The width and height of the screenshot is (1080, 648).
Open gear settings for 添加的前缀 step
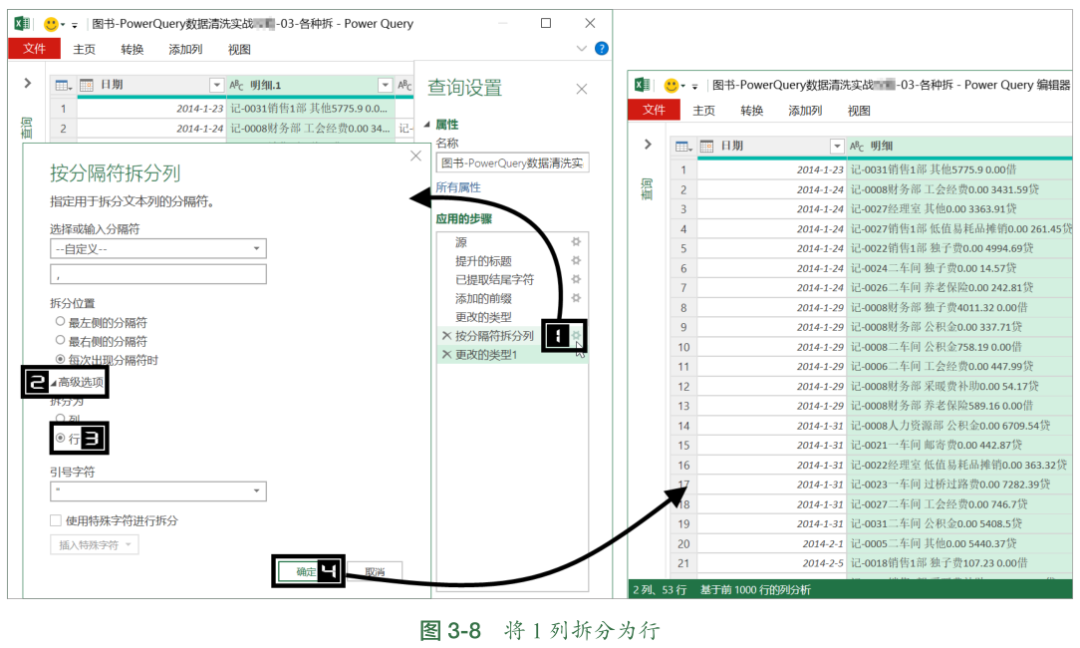coord(576,297)
